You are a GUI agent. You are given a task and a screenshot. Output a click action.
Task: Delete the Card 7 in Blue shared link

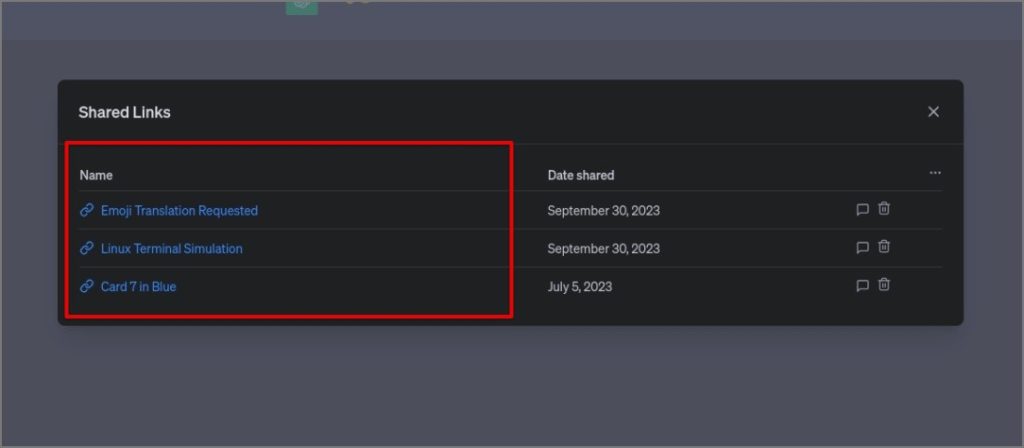884,284
